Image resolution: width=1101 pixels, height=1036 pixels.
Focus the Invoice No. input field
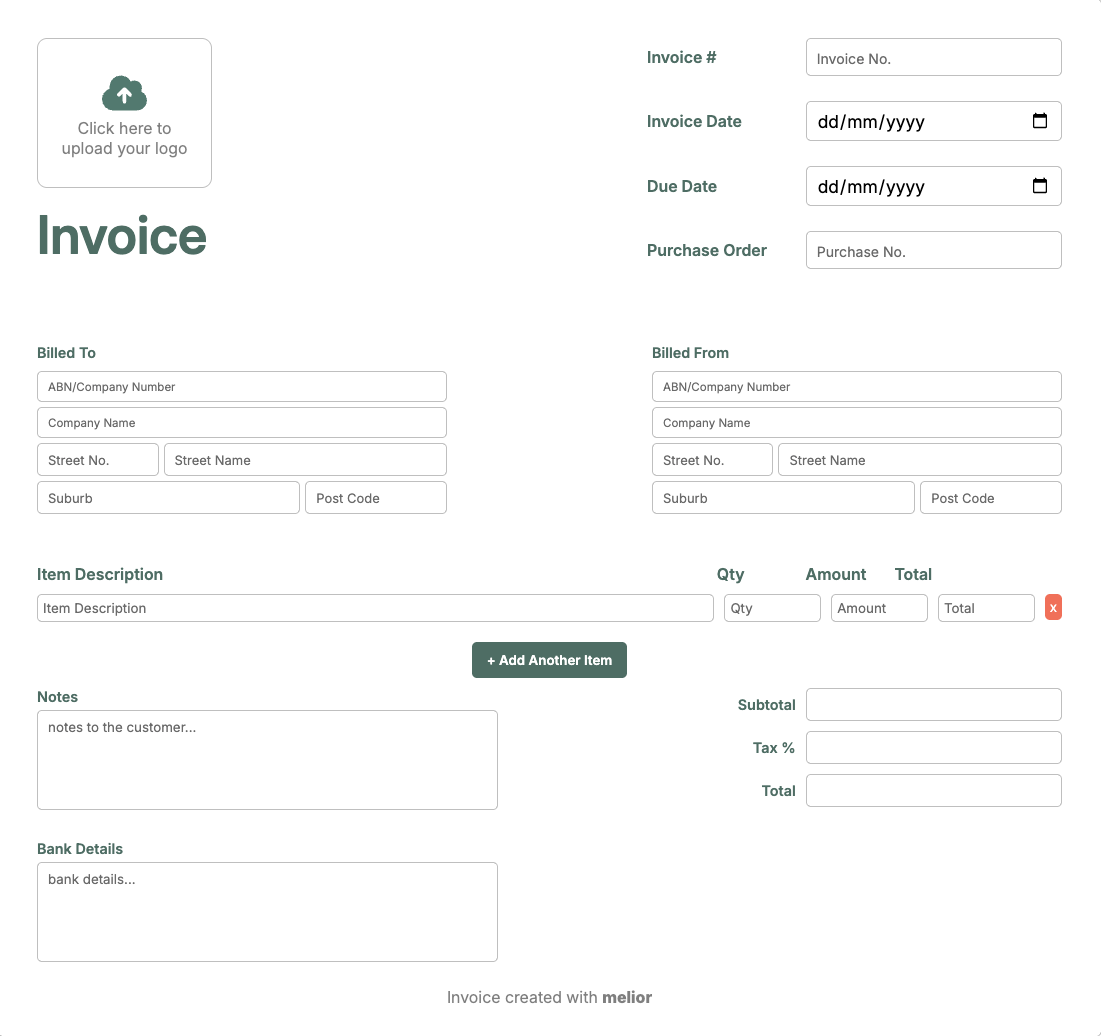(932, 58)
